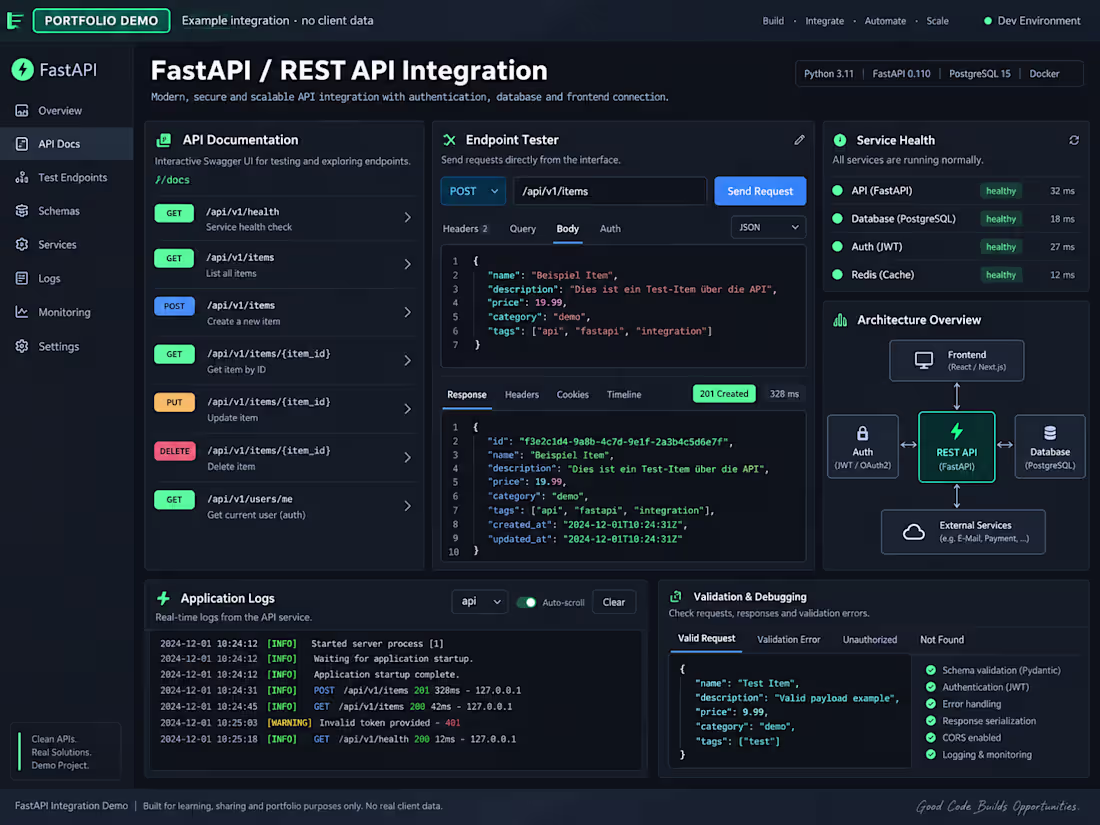Click the Authentication (JWT) checkmark
This screenshot has width=1100, height=825.
(x=931, y=687)
